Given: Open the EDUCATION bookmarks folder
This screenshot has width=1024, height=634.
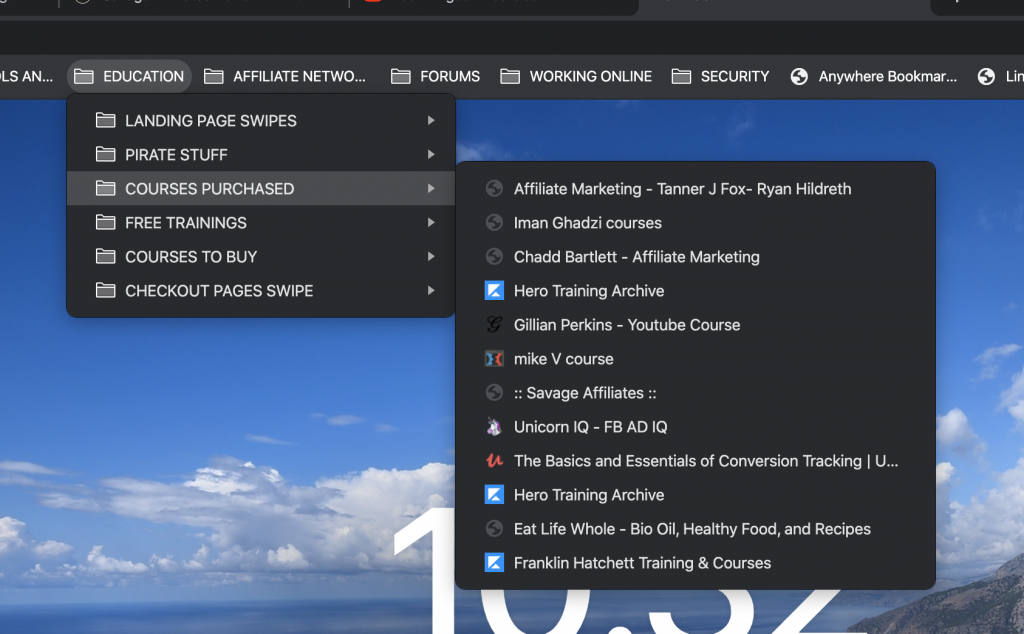Looking at the screenshot, I should [x=129, y=76].
